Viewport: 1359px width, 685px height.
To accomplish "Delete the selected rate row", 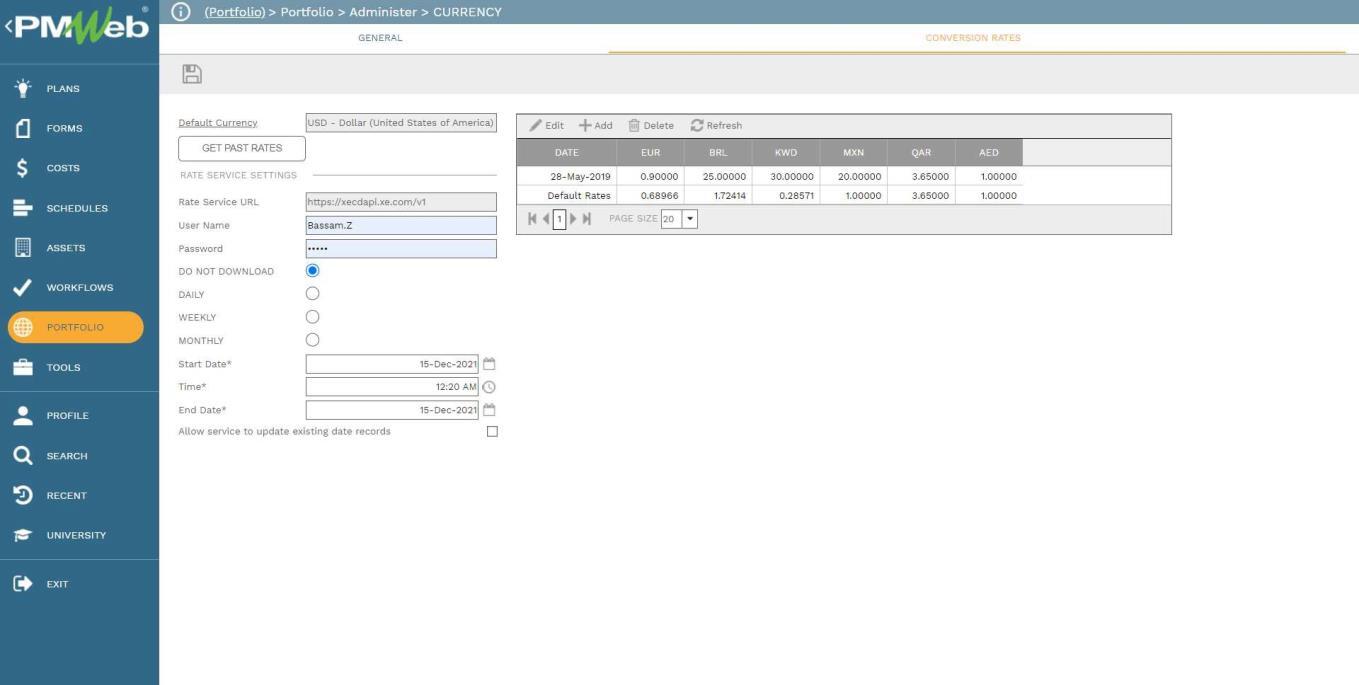I will pyautogui.click(x=651, y=126).
